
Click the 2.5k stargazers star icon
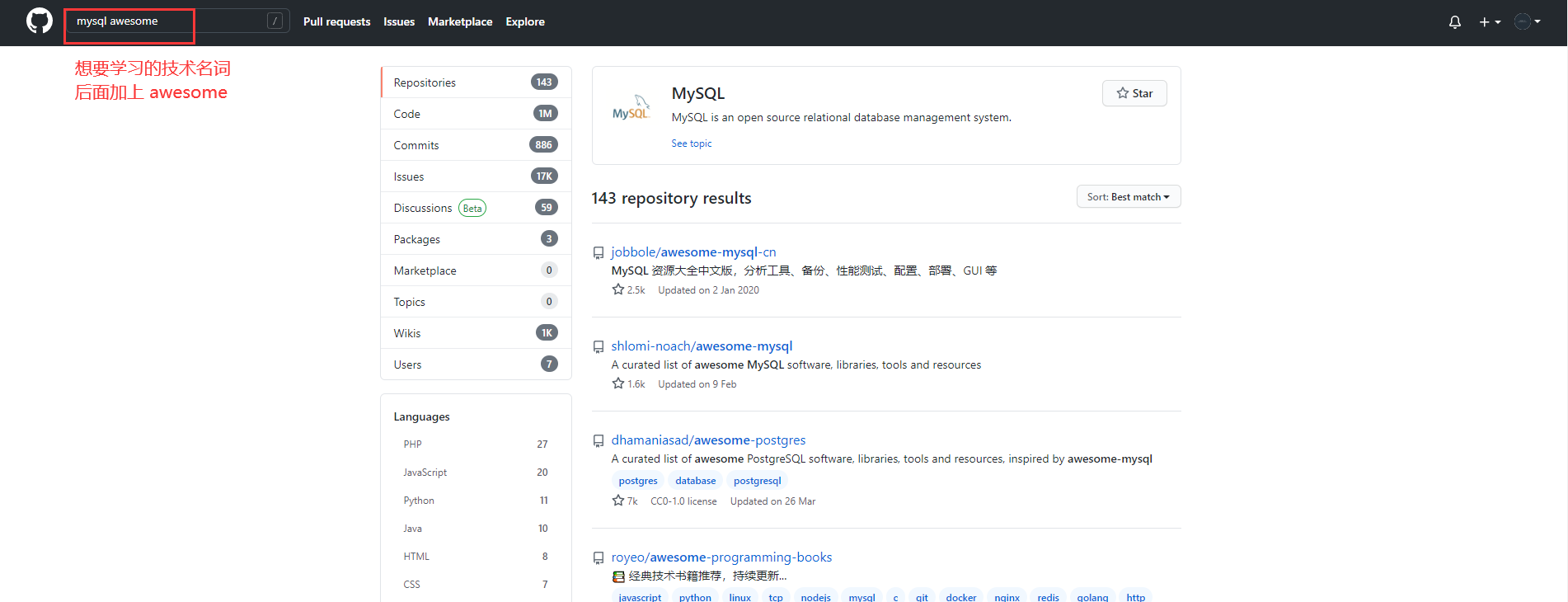tap(618, 289)
